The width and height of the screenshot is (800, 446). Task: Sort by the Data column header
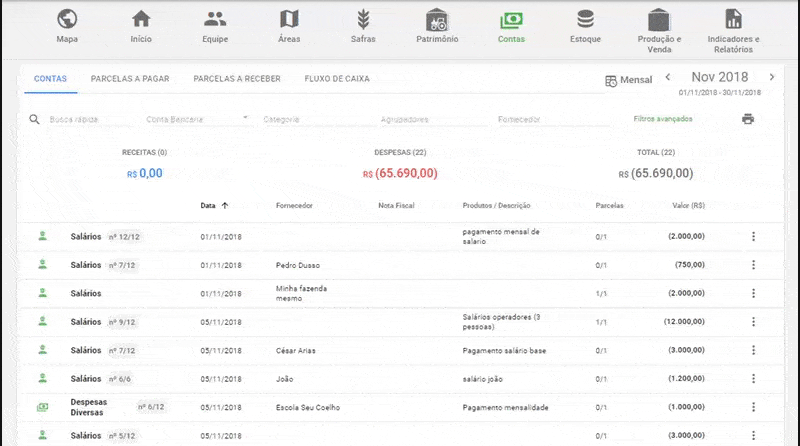[208, 206]
